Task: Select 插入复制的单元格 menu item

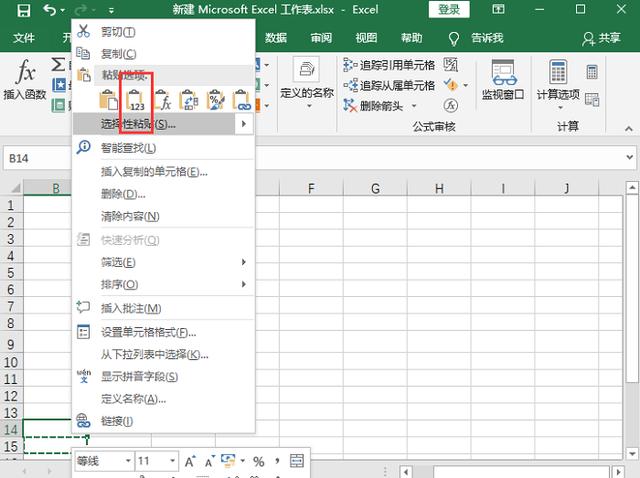Action: coord(162,172)
